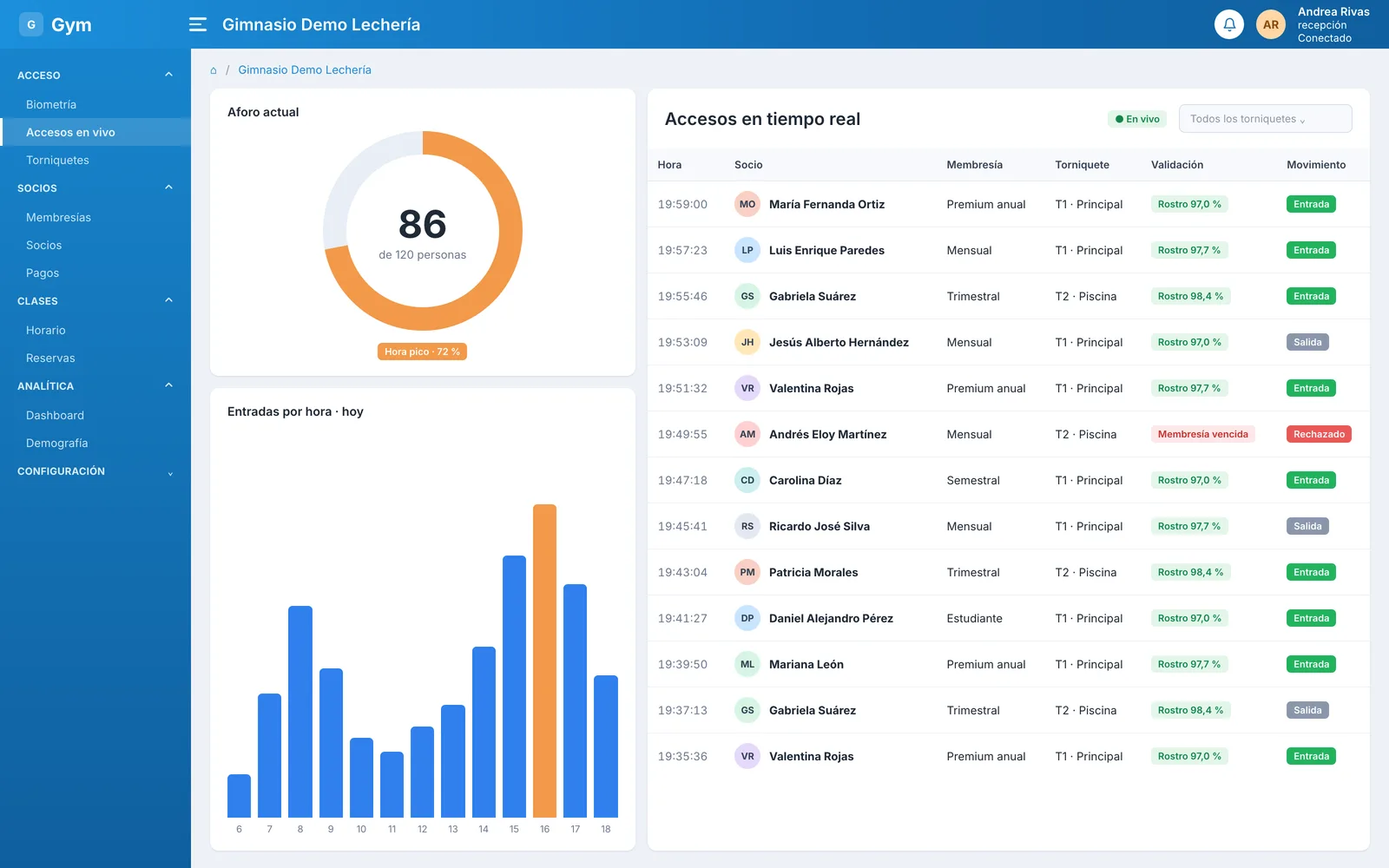Click the 19:53:09 time cell
Image resolution: width=1389 pixels, height=868 pixels.
click(x=682, y=342)
